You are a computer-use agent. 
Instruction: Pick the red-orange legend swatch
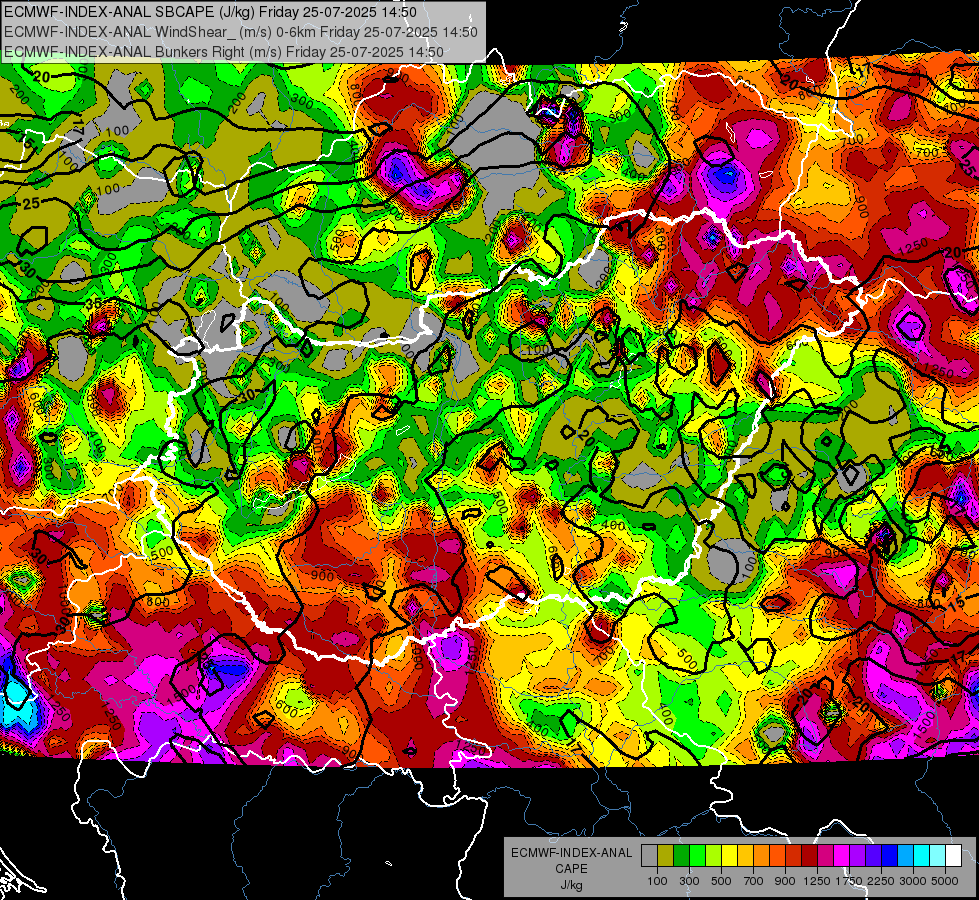(x=777, y=856)
